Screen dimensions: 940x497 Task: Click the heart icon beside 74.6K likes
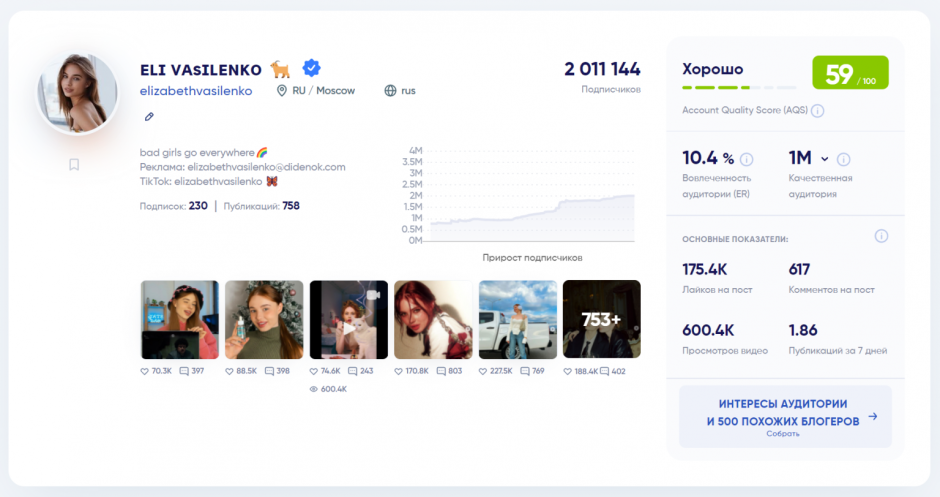point(314,372)
